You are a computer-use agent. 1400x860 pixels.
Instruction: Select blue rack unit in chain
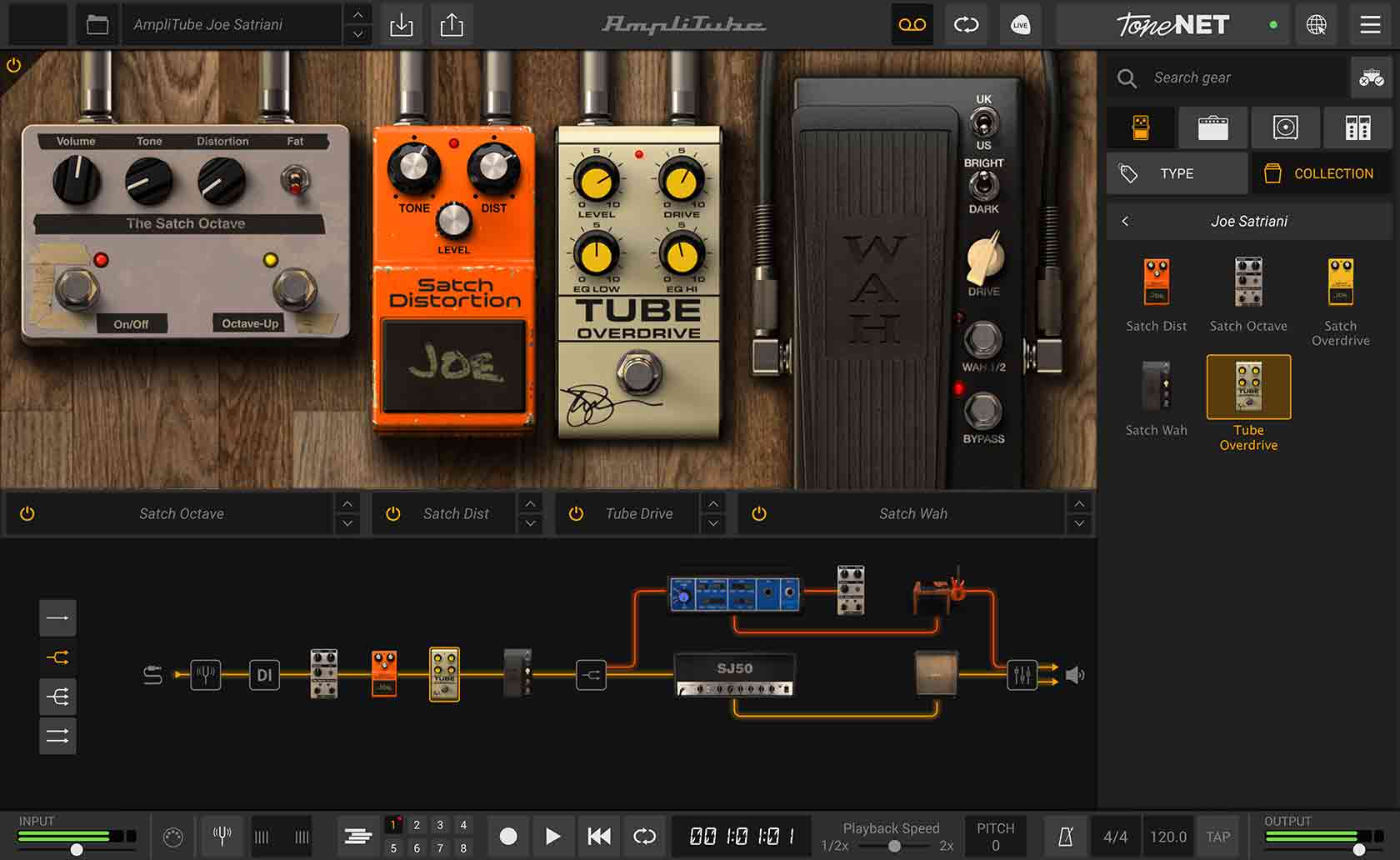click(x=735, y=594)
